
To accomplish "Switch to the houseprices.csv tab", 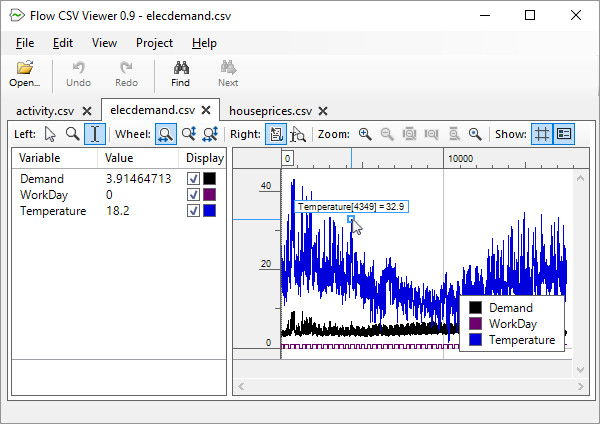I will pyautogui.click(x=270, y=111).
